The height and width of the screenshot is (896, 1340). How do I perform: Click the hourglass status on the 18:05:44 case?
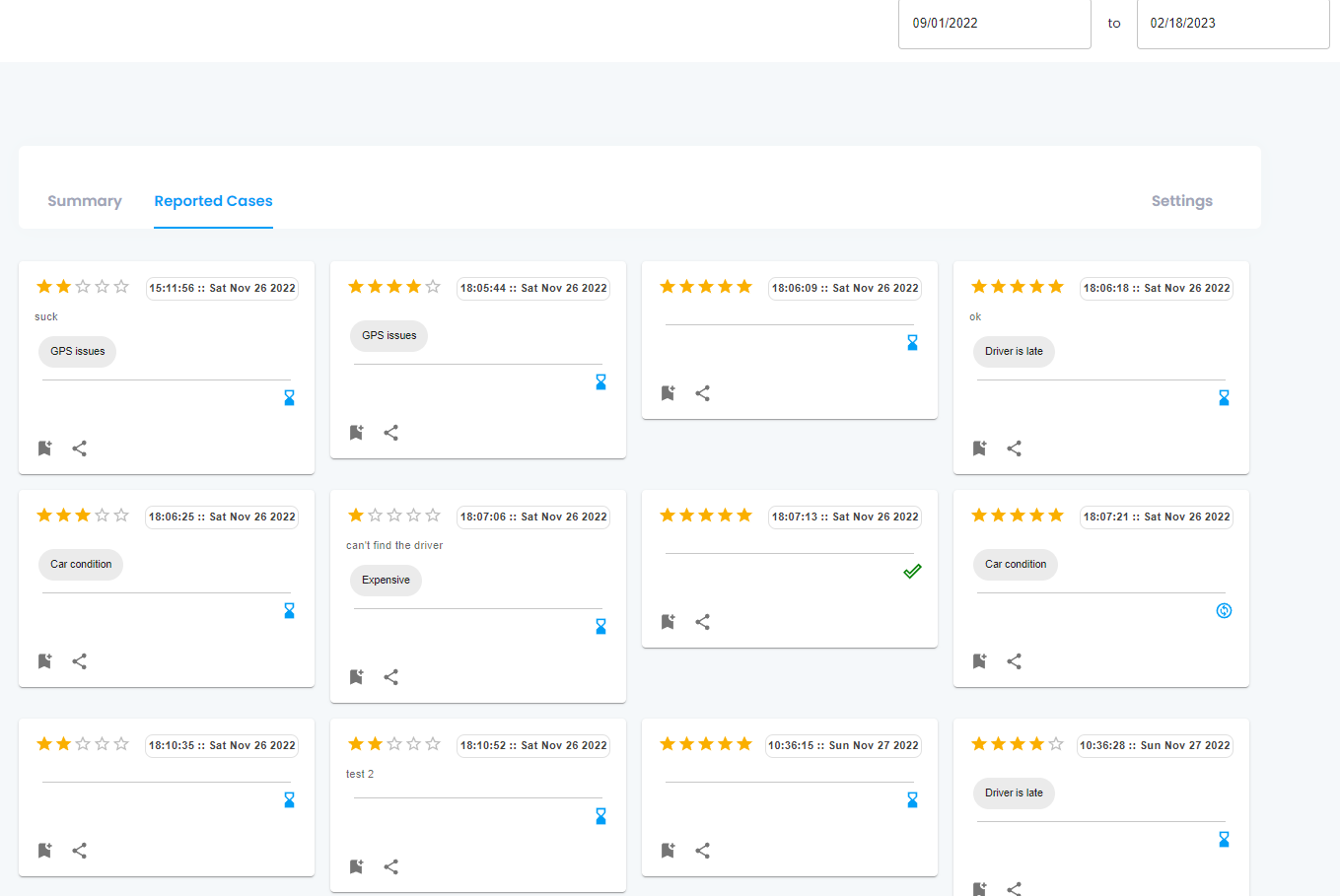click(x=600, y=382)
